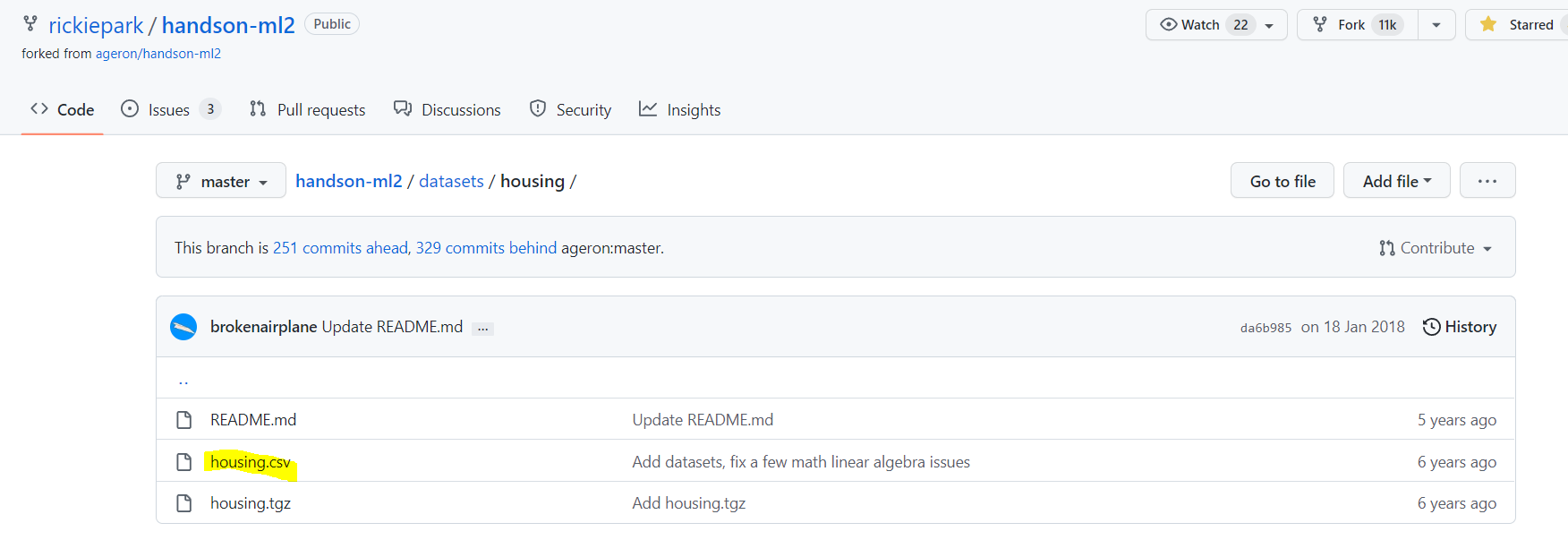Click the 11k fork count badge

click(1387, 25)
